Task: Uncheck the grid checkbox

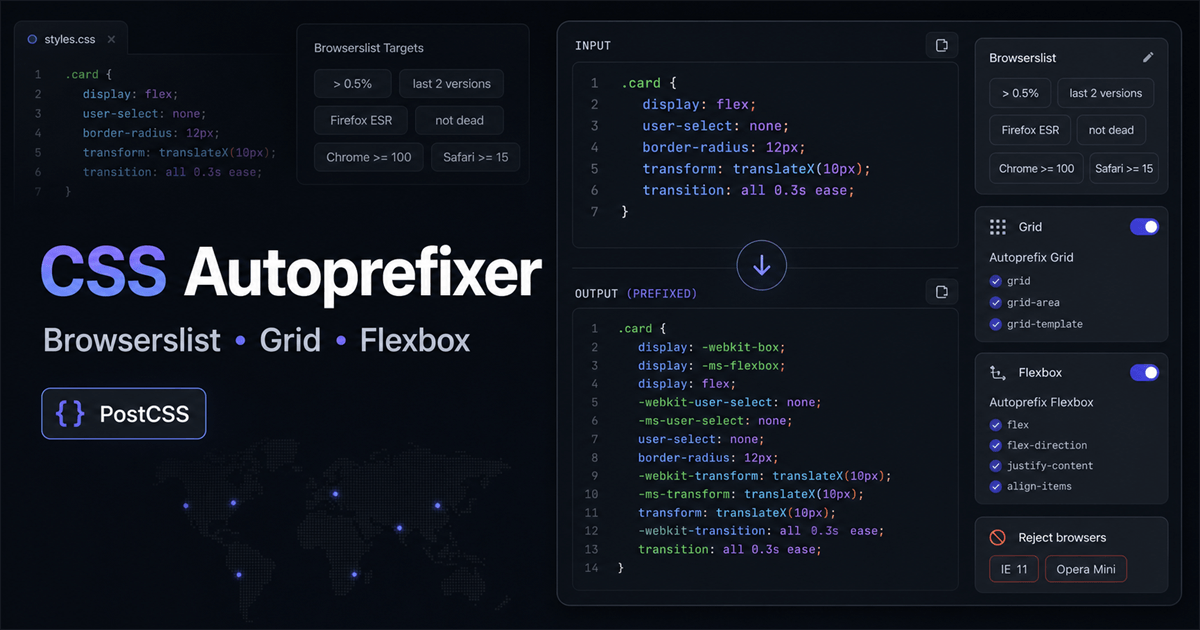Action: click(996, 281)
